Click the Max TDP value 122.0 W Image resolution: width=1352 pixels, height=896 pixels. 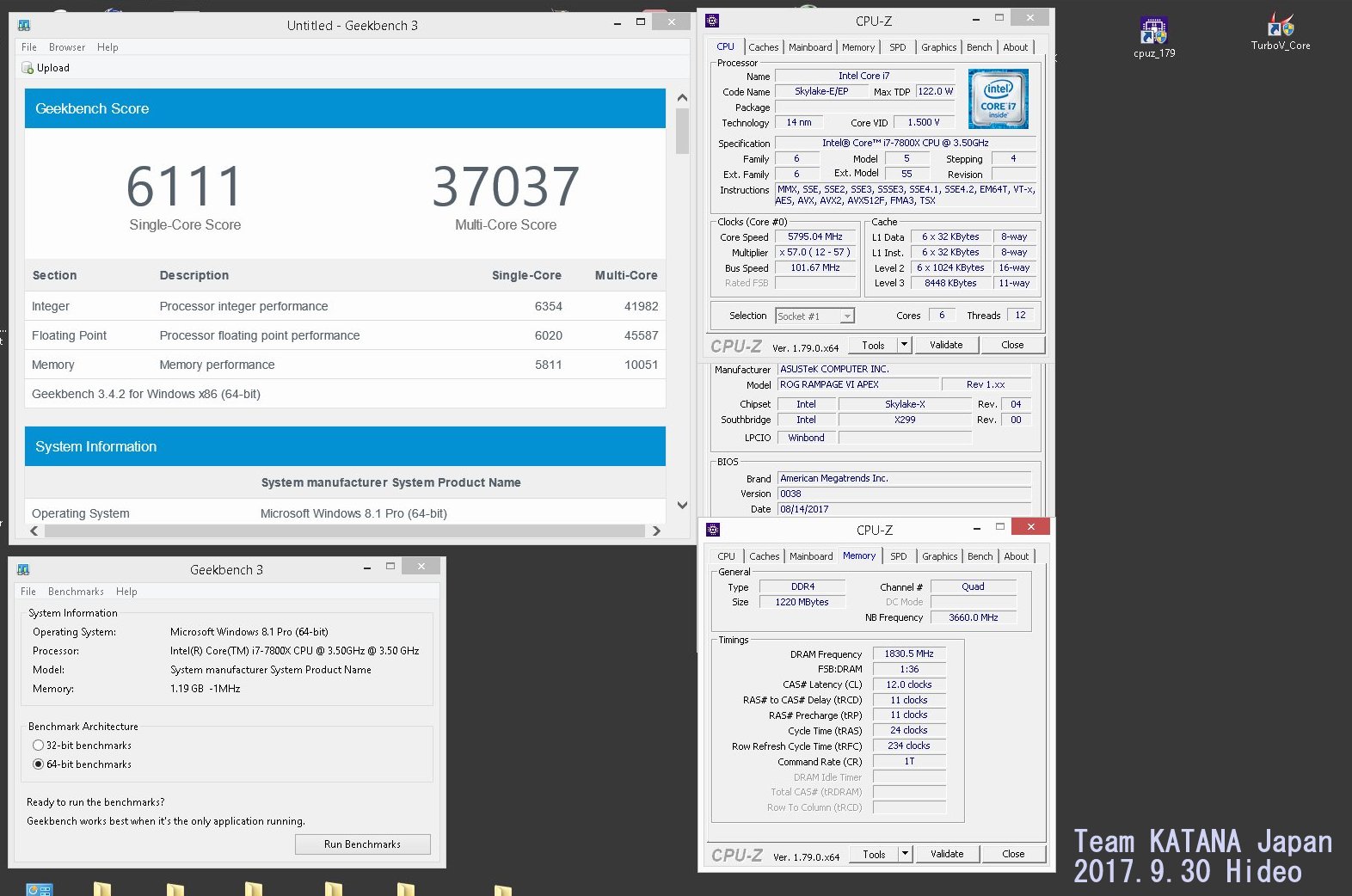coord(935,91)
